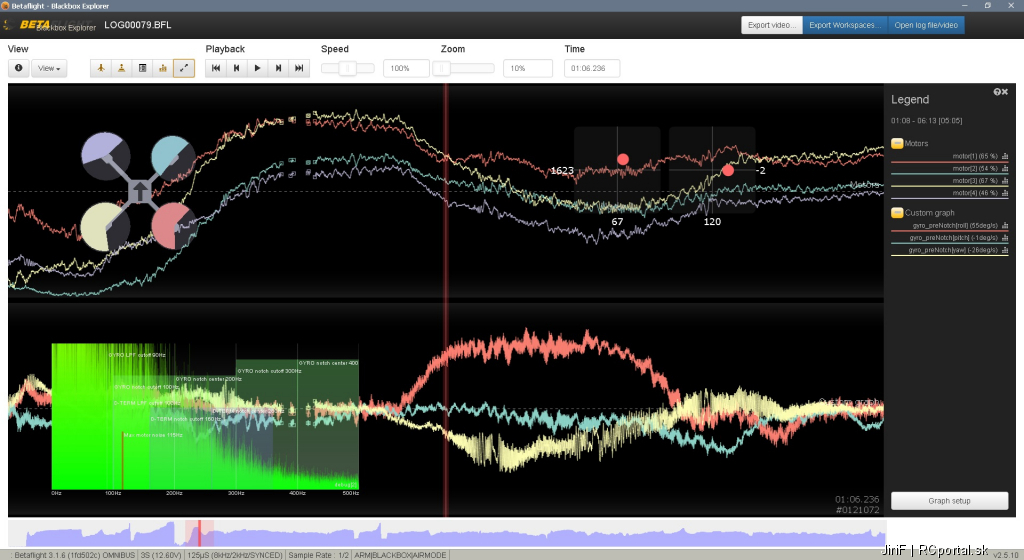This screenshot has width=1024, height=560.
Task: Click the left throttle/yaw stick indicator
Action: pos(617,170)
